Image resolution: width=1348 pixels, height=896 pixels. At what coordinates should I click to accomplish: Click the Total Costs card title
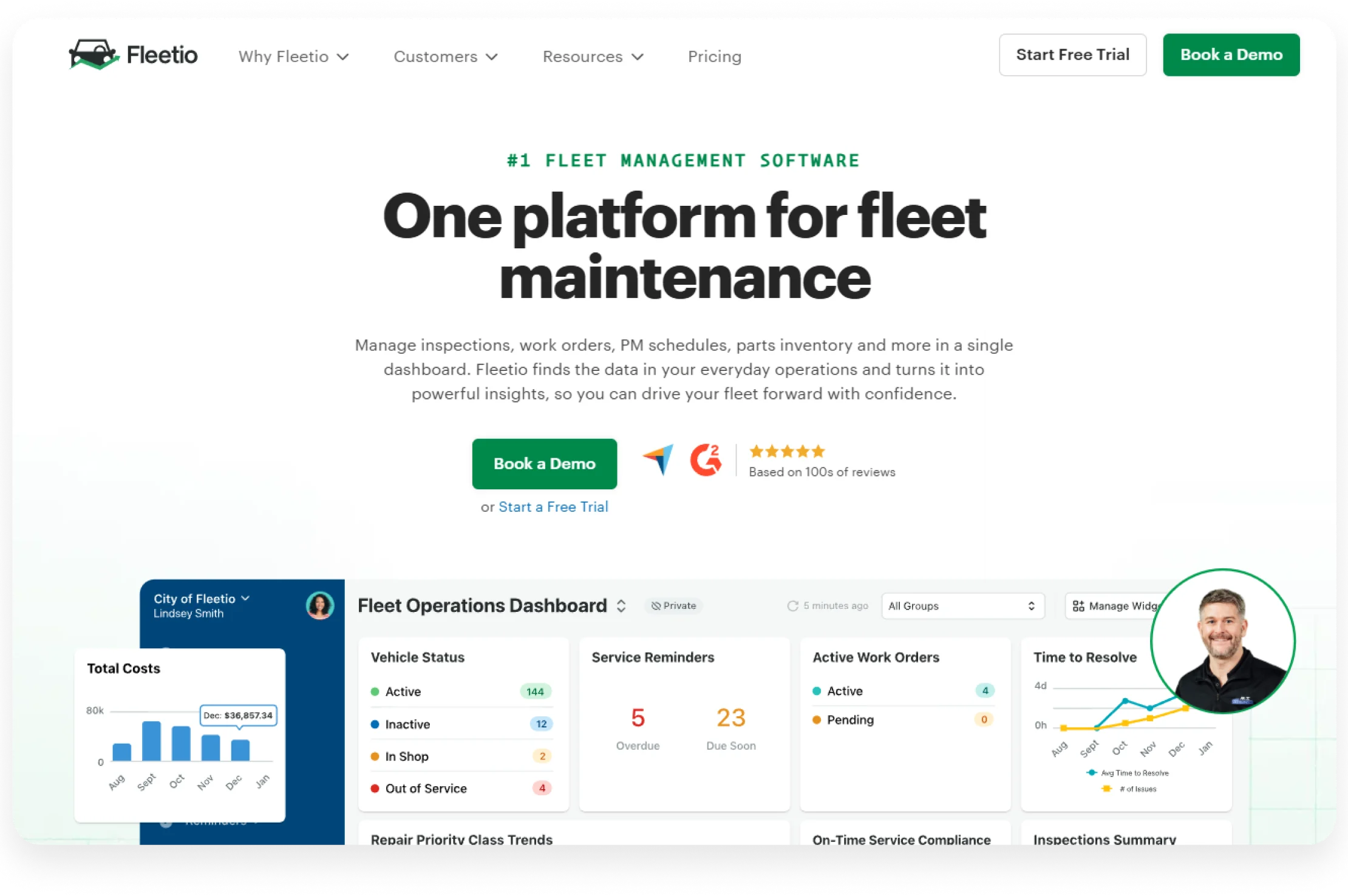[123, 668]
